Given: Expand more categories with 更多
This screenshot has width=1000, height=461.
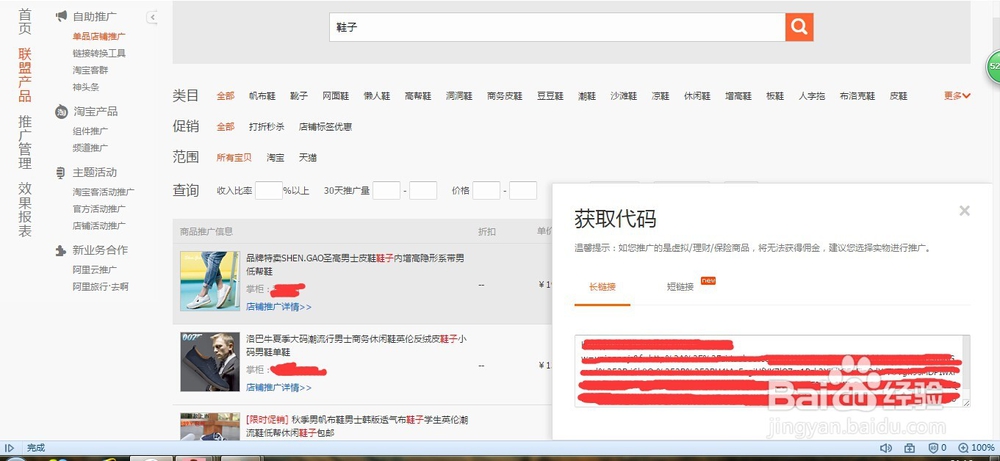Looking at the screenshot, I should tap(957, 96).
